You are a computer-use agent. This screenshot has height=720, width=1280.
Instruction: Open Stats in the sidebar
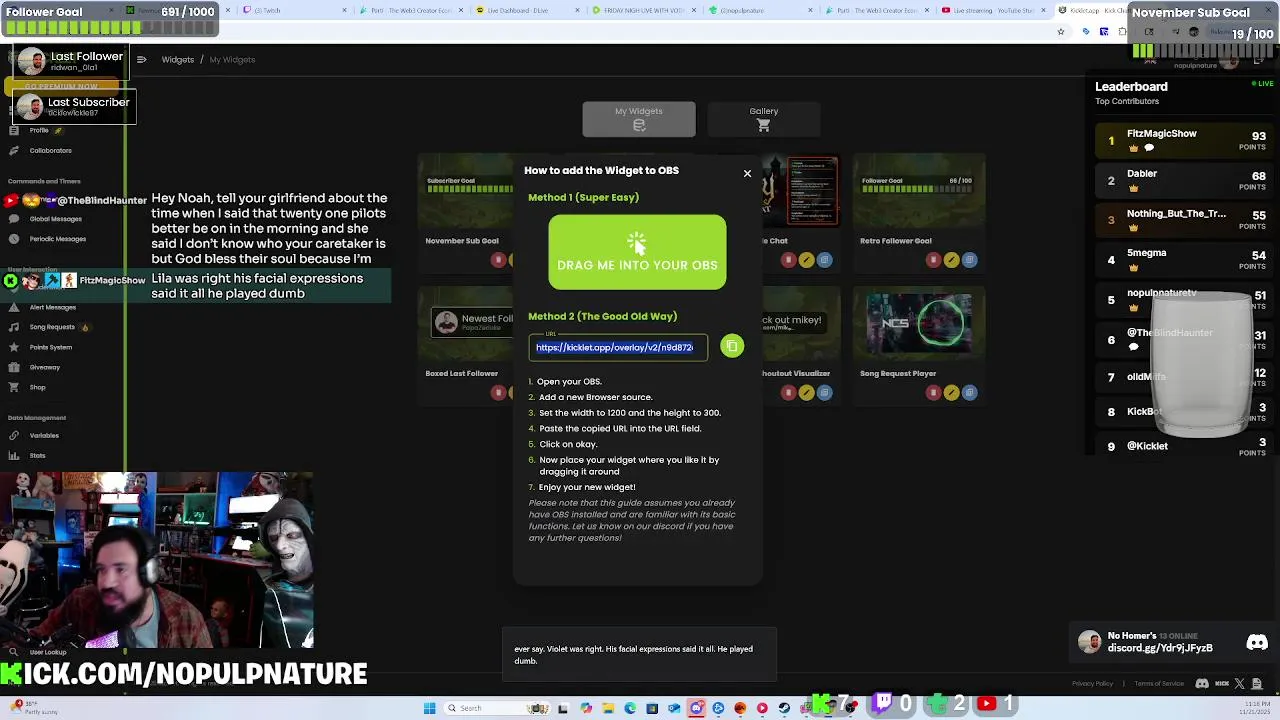[x=37, y=456]
